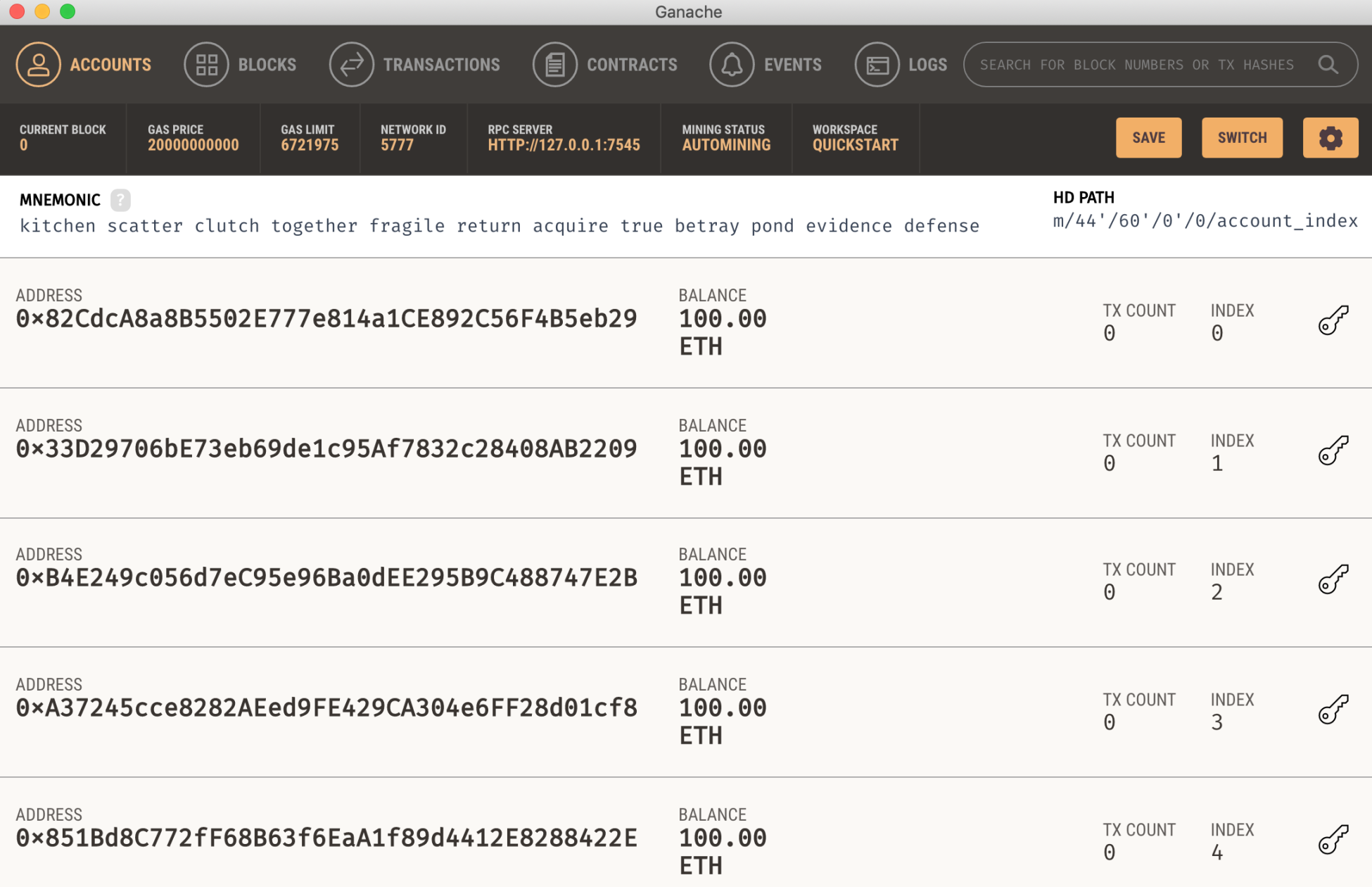Screen dimensions: 1372x887
Task: Click the mnemonic phrase text
Action: click(x=499, y=226)
